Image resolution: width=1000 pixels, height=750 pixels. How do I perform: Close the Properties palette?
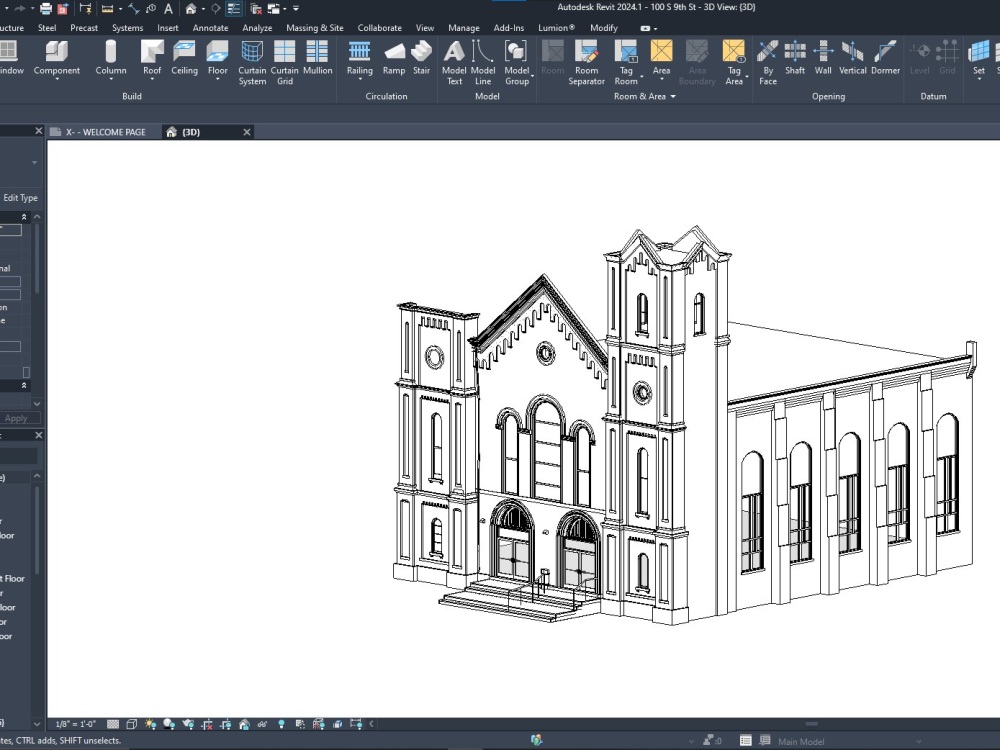[x=38, y=131]
